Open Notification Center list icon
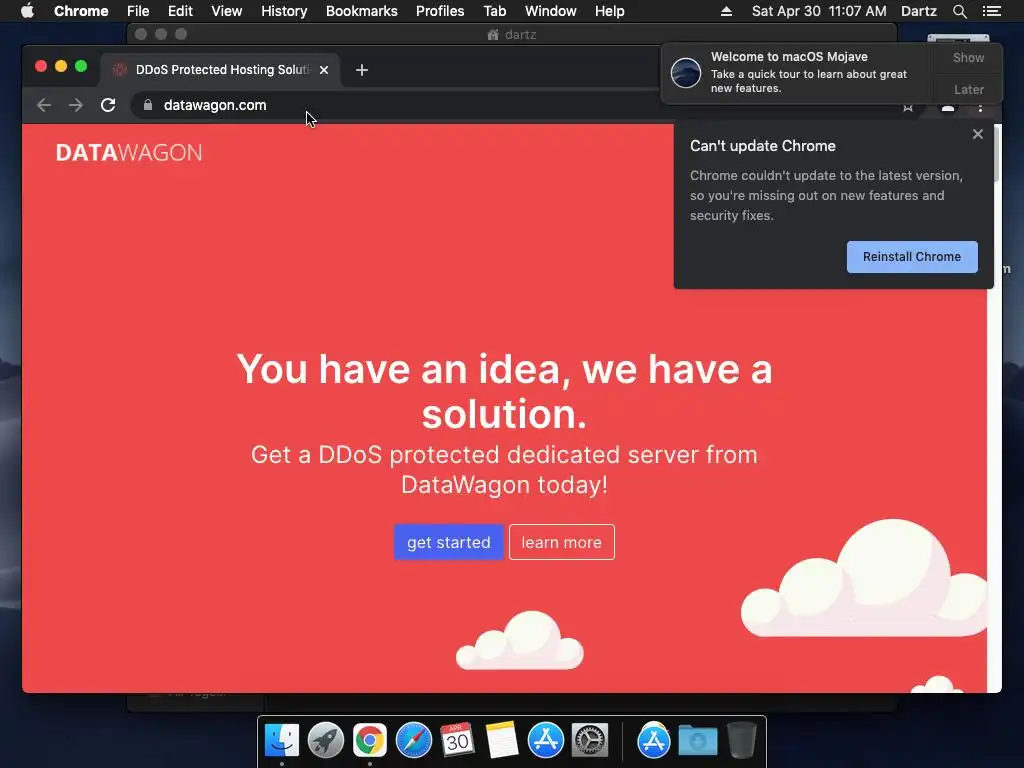This screenshot has width=1024, height=768. tap(991, 11)
